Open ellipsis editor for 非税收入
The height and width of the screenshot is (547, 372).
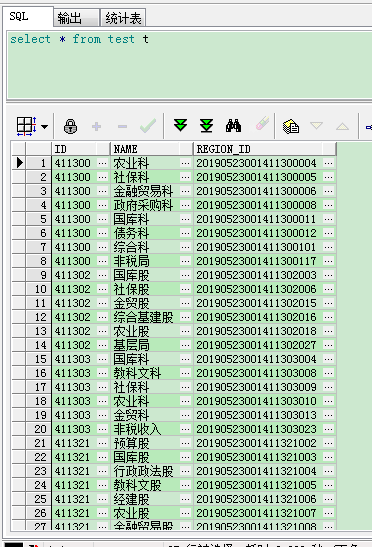(185, 429)
